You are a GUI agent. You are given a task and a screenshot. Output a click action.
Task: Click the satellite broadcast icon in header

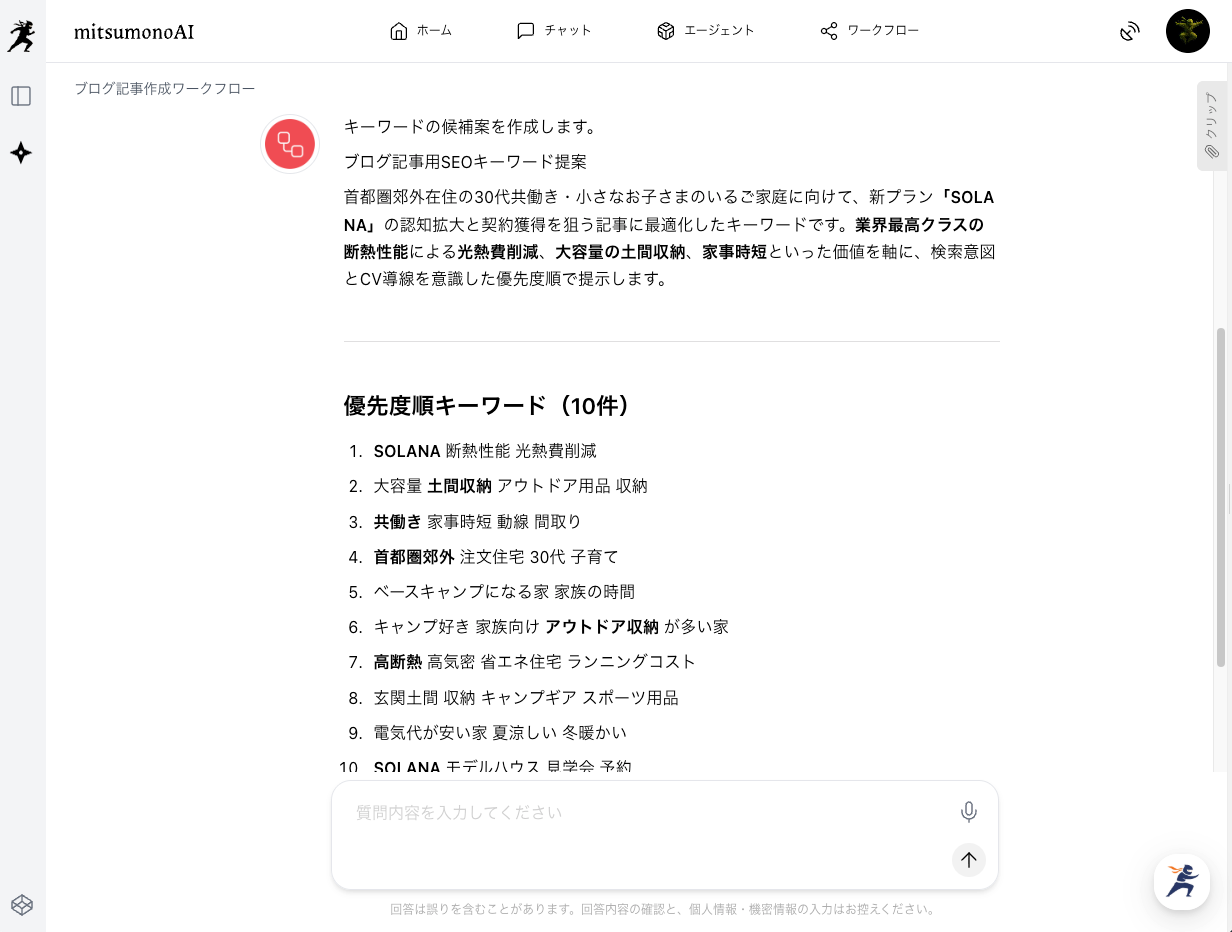pos(1129,31)
